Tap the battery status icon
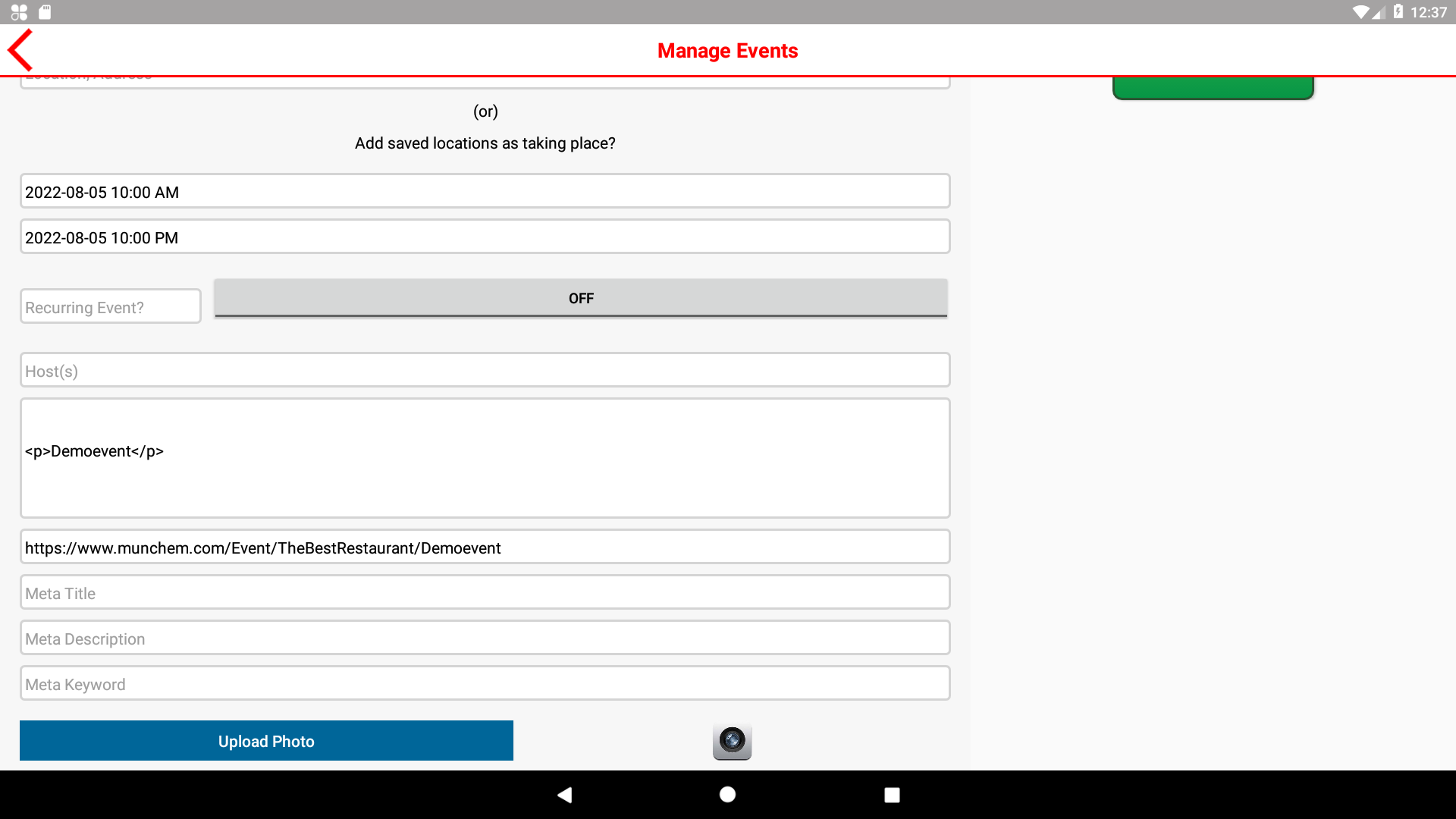Screen dimensions: 1456x819 [1398, 12]
